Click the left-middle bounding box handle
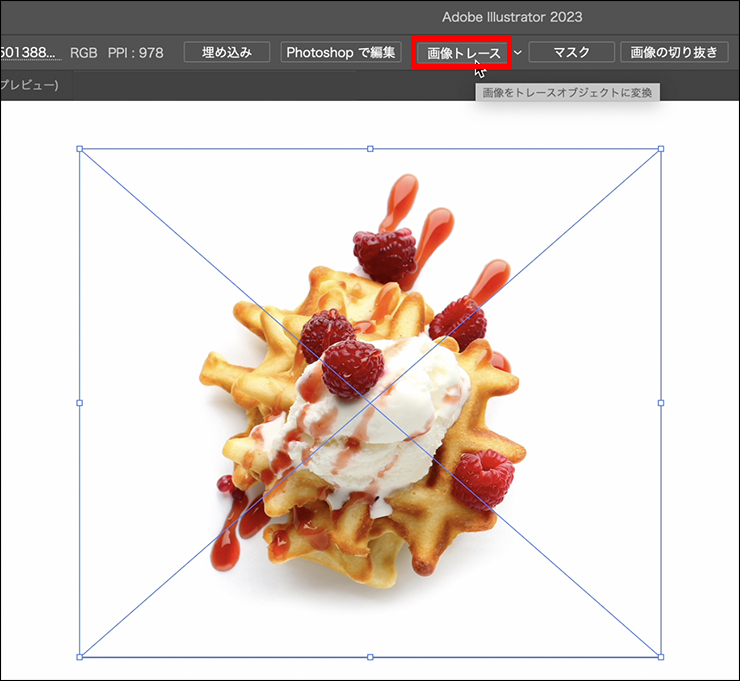The height and width of the screenshot is (681, 740). coord(80,403)
